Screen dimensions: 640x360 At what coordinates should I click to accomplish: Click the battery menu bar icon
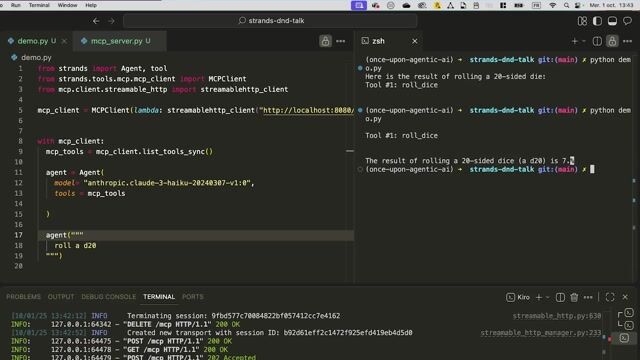click(x=518, y=5)
